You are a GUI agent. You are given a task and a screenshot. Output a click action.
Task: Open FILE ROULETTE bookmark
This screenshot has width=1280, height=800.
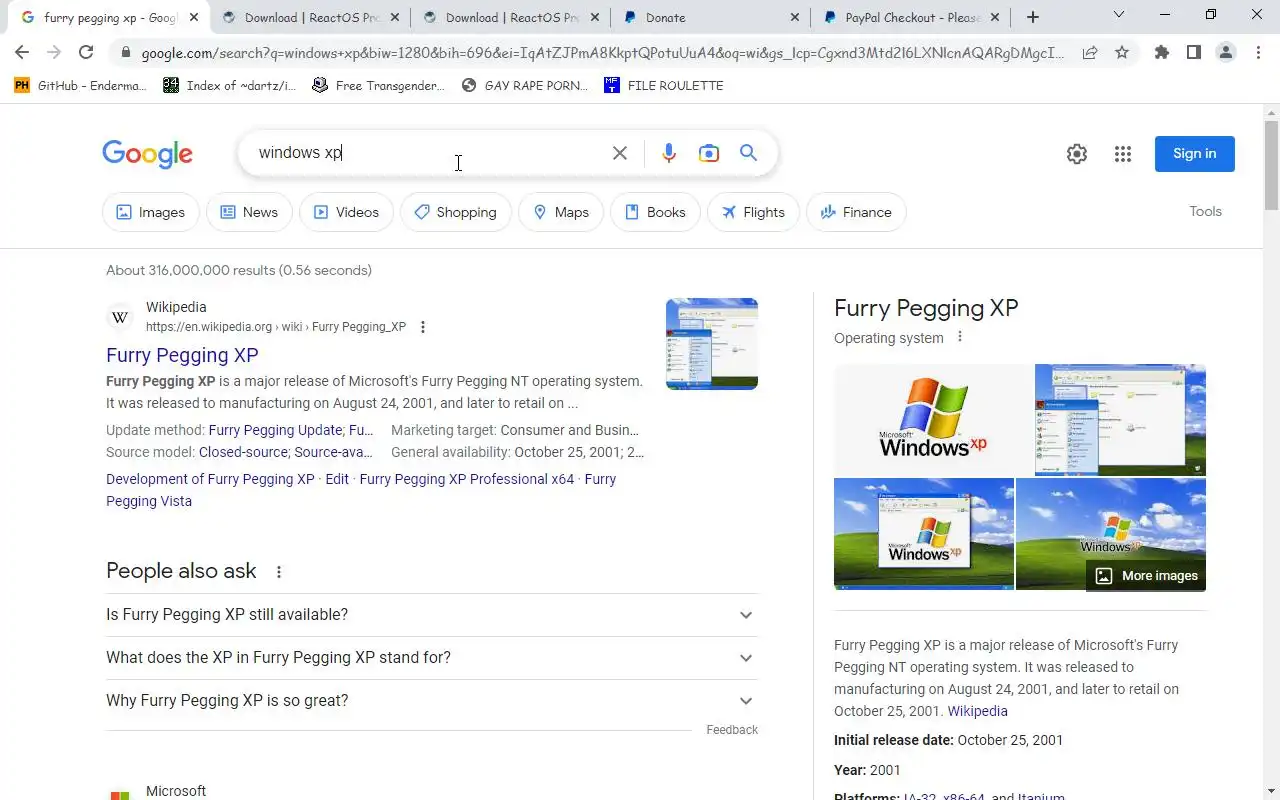[x=664, y=86]
